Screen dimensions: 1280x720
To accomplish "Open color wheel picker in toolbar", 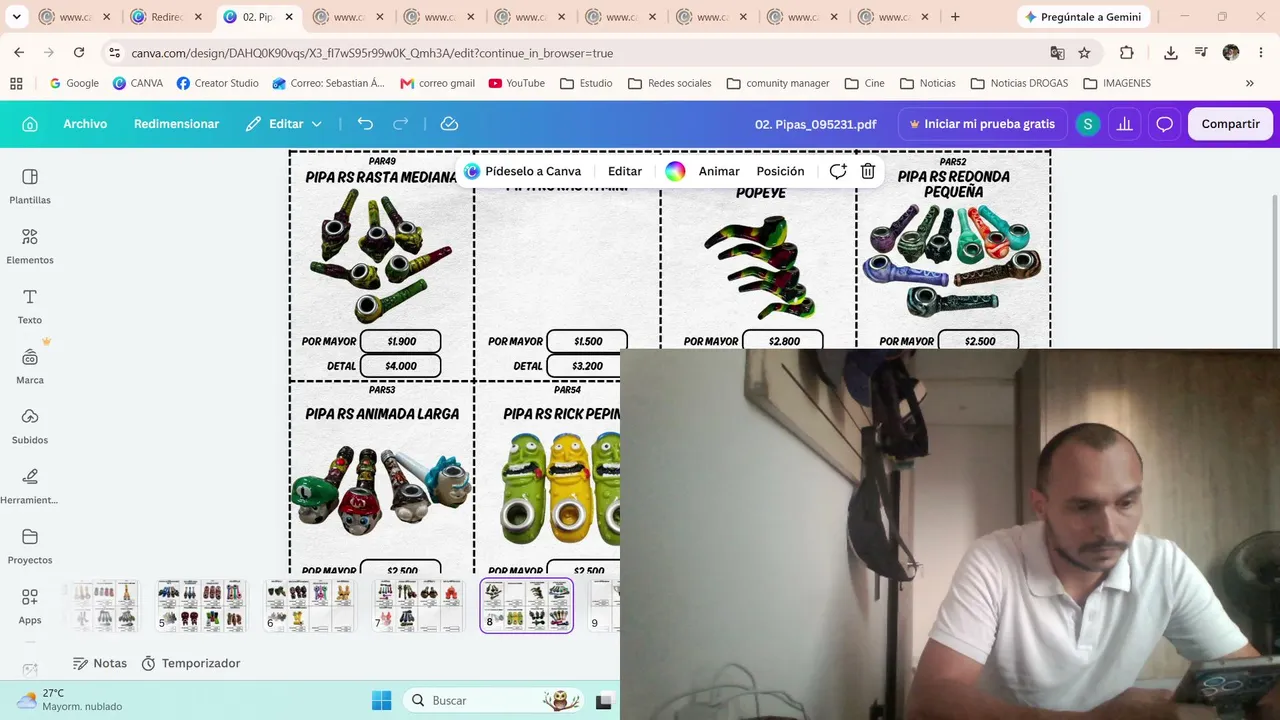I will pyautogui.click(x=675, y=171).
